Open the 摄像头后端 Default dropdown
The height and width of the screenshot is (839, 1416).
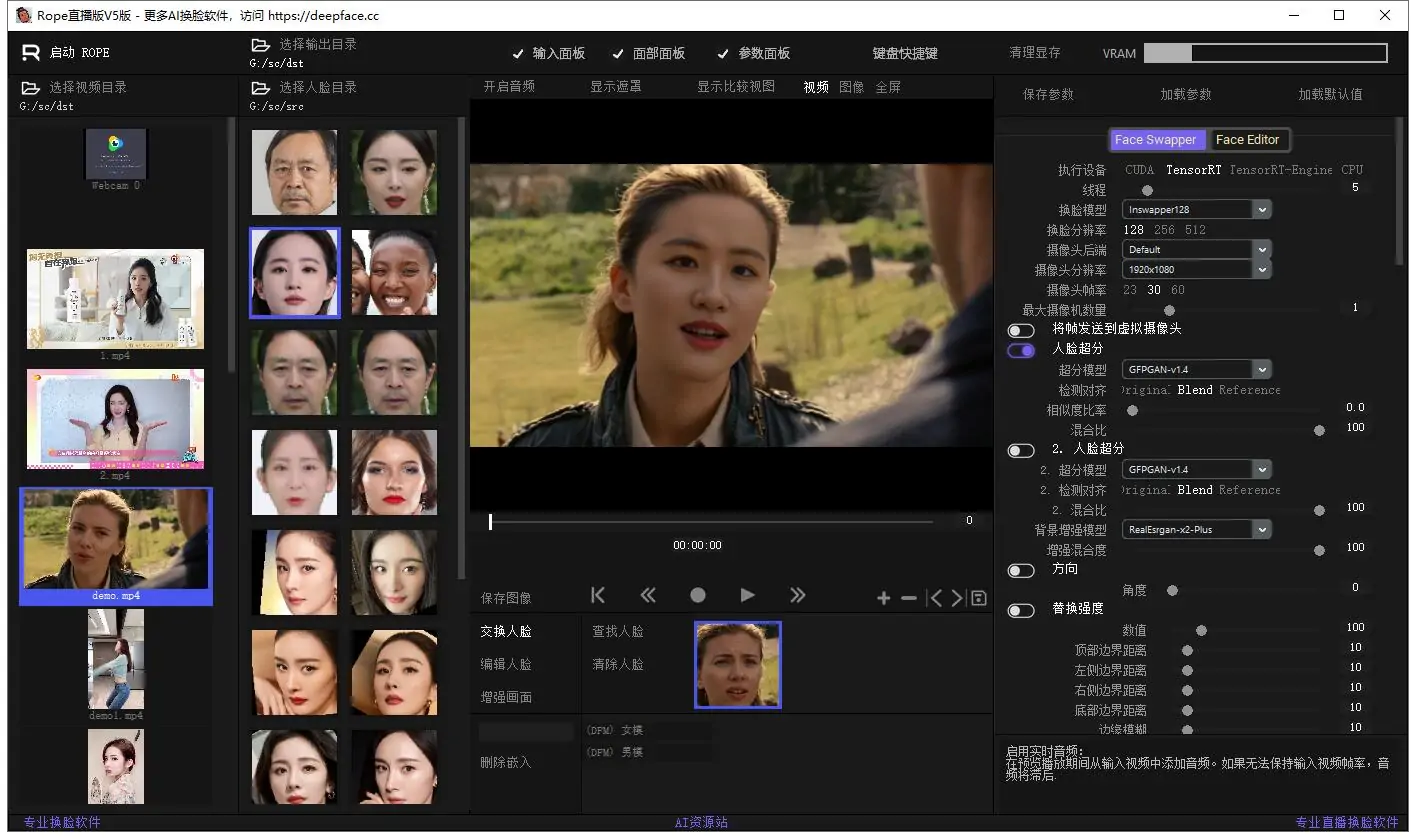1196,250
